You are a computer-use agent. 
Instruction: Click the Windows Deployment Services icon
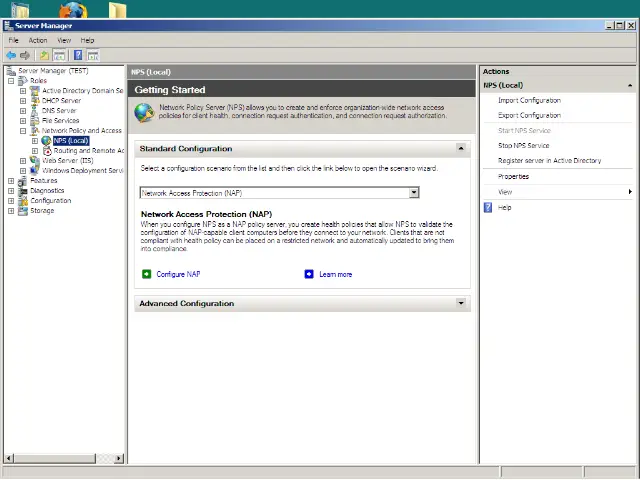35,171
